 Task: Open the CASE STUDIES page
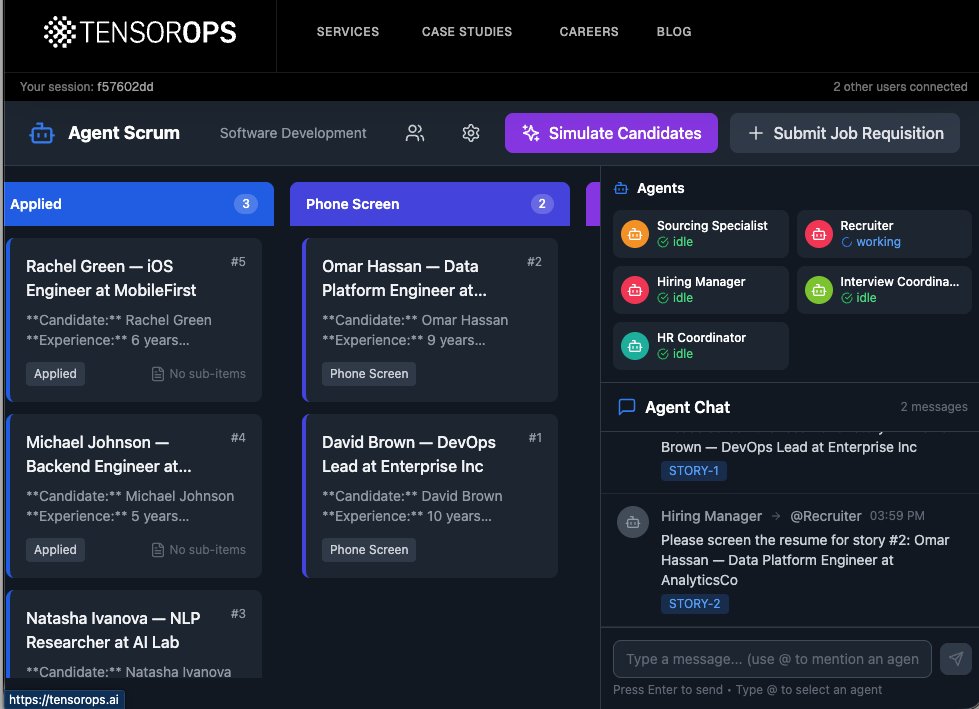point(466,31)
